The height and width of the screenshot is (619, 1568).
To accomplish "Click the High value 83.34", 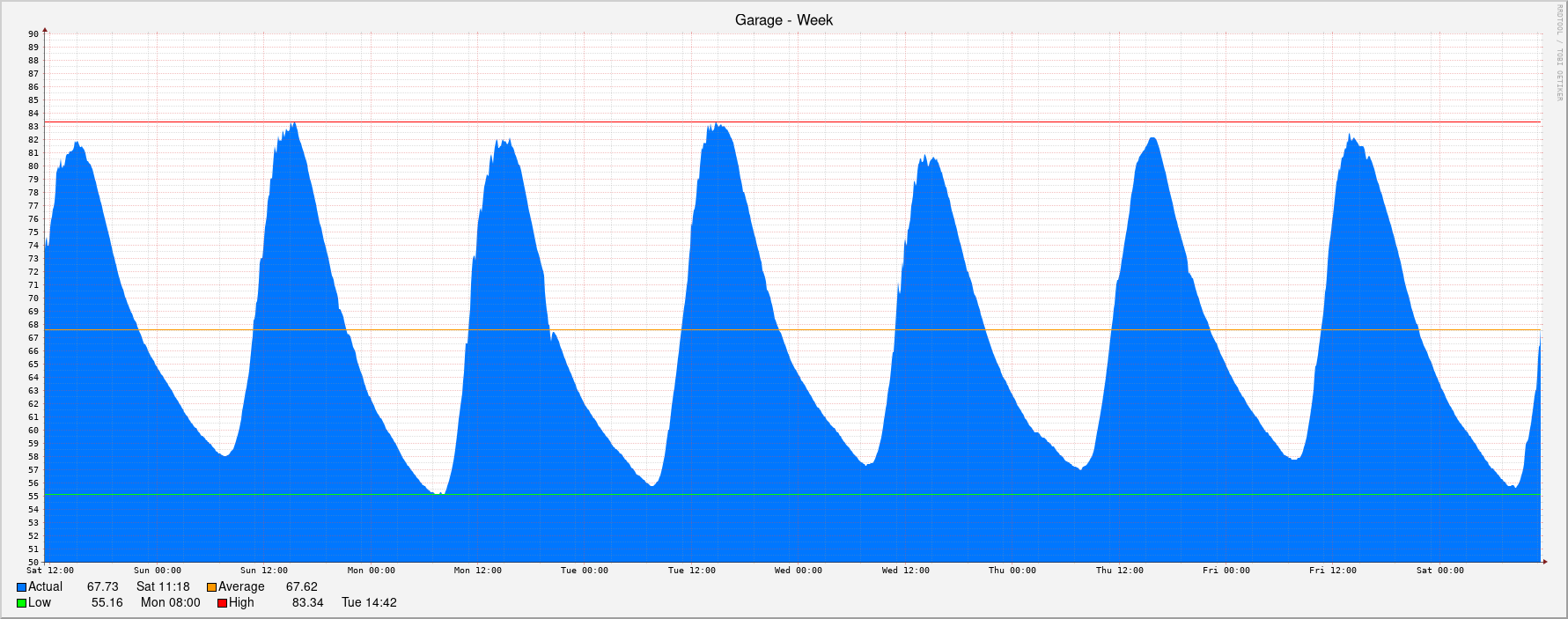I will coord(307,602).
